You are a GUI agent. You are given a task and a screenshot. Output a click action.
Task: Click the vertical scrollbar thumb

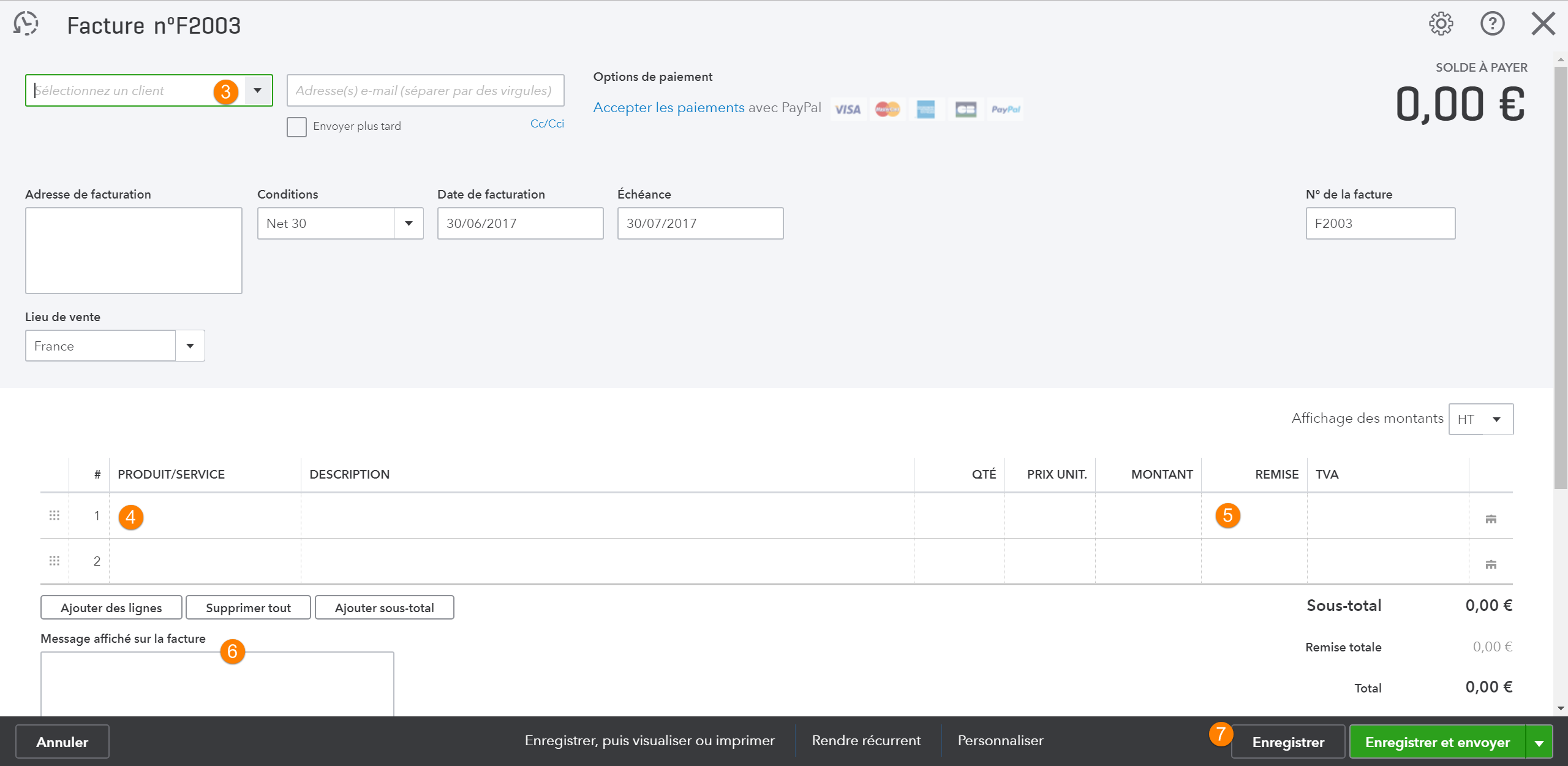coord(1561,277)
